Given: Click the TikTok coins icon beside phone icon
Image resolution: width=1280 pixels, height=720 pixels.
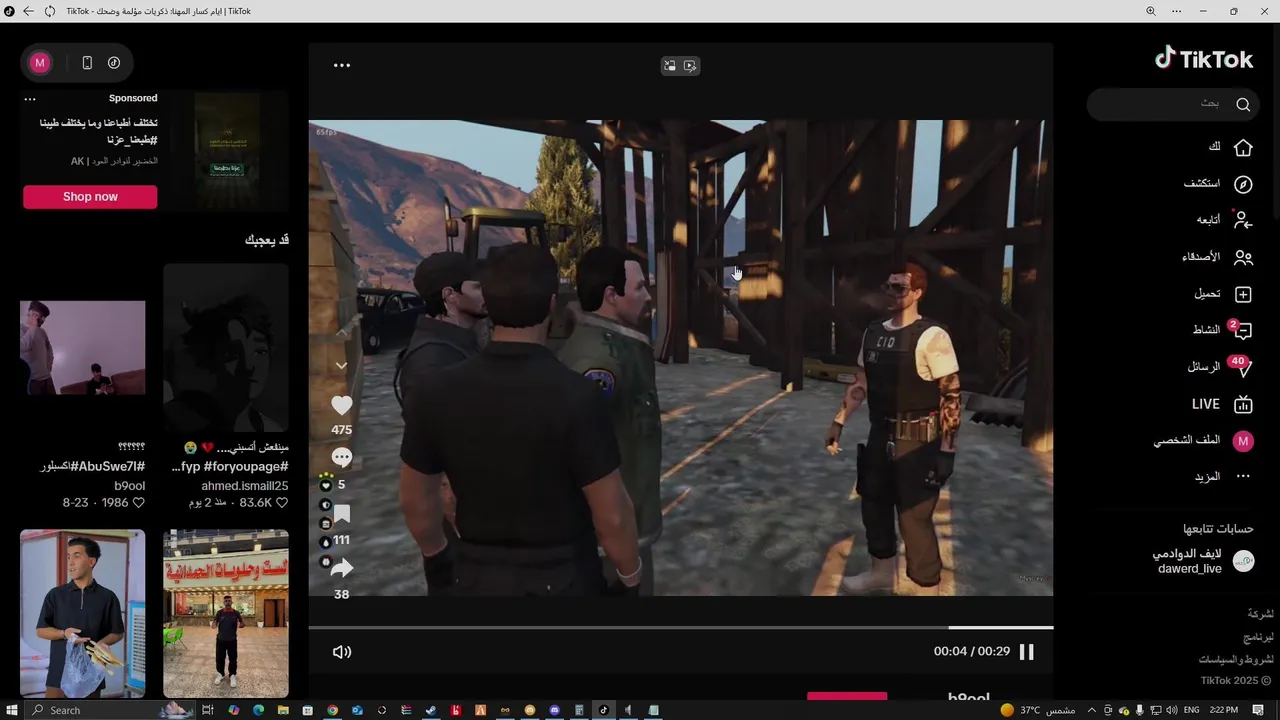Looking at the screenshot, I should click(x=114, y=63).
